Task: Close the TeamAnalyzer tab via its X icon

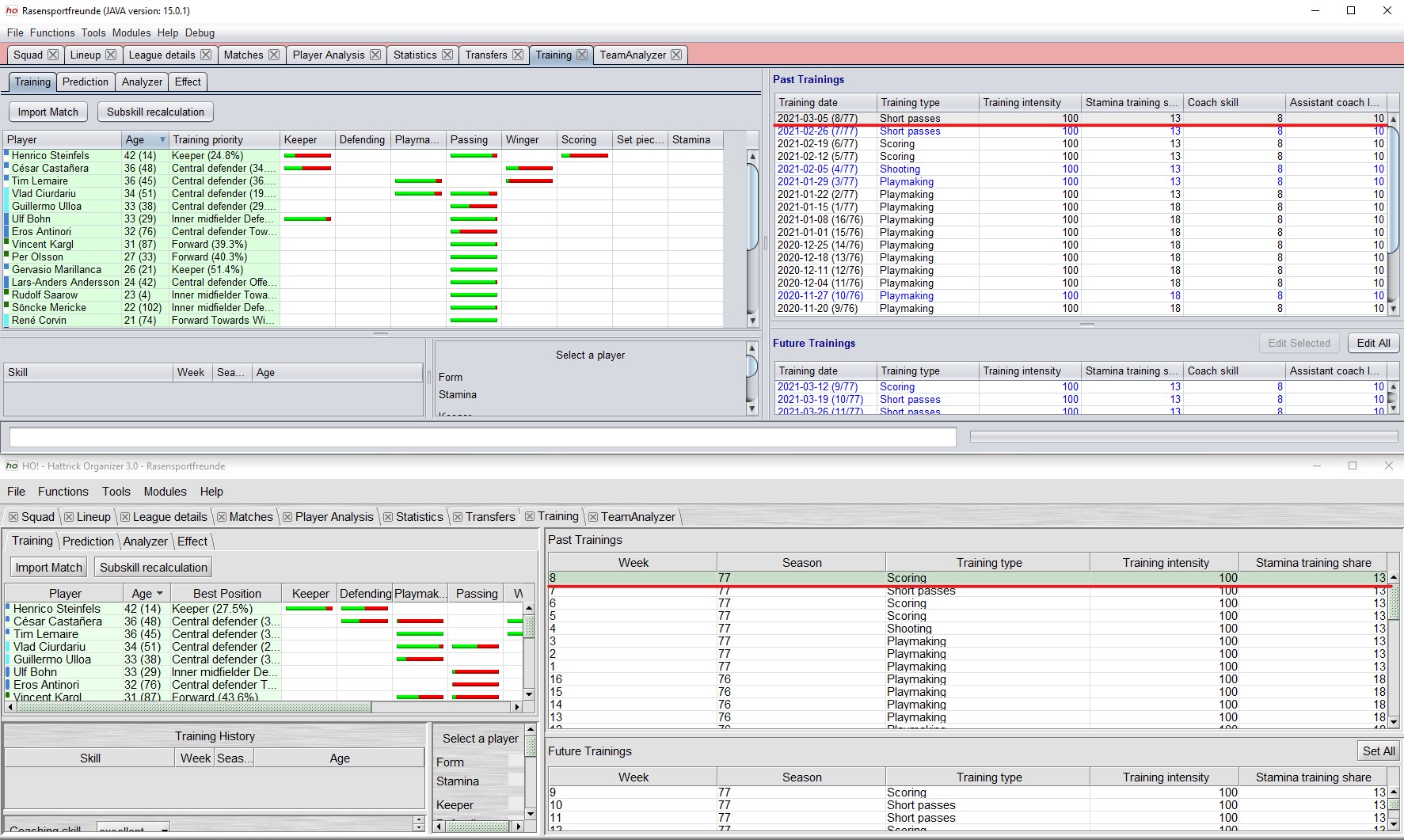Action: (x=675, y=55)
